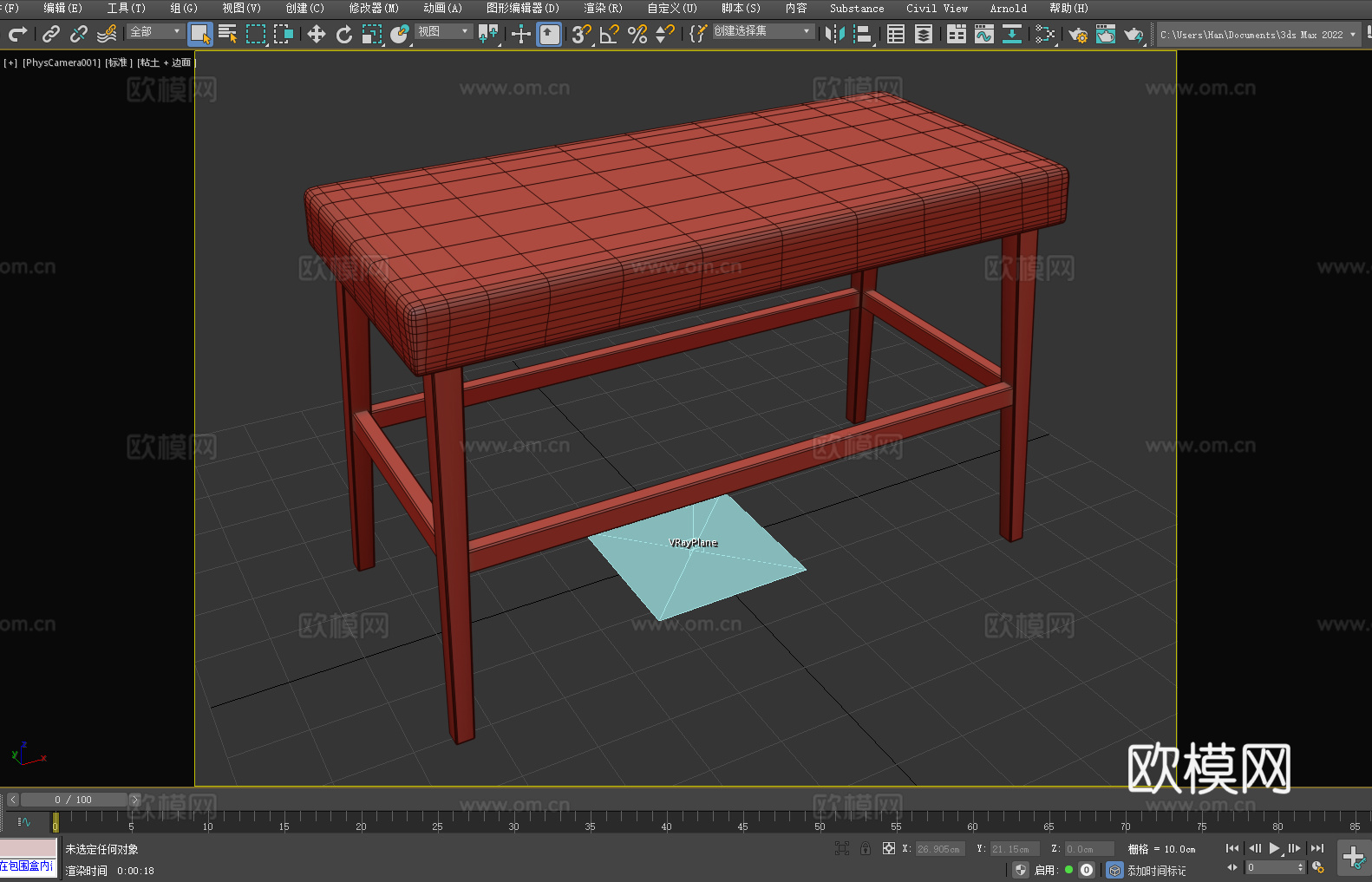Screen dimensions: 1372x882
Task: Toggle the 3D Snaps button
Action: coord(581,34)
